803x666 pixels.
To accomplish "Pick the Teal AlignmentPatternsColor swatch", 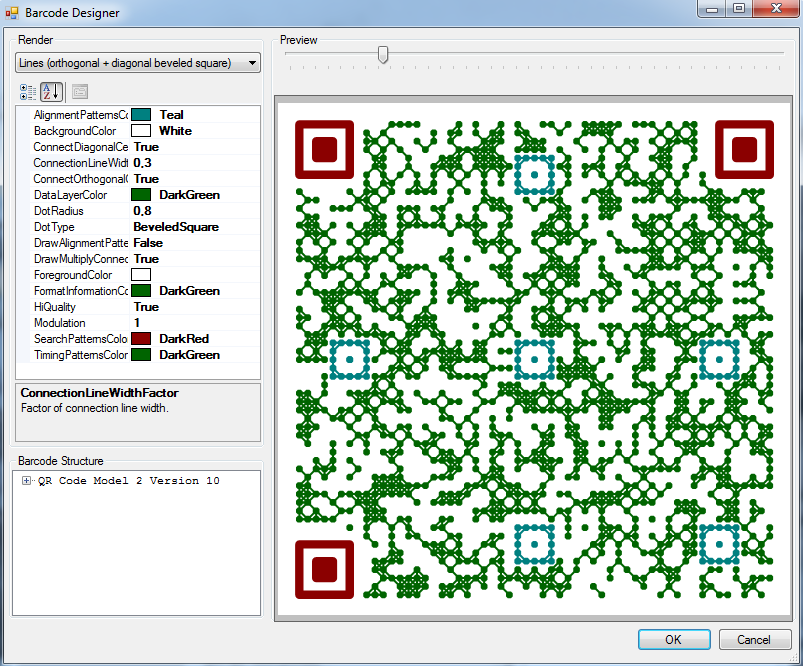I will click(141, 115).
